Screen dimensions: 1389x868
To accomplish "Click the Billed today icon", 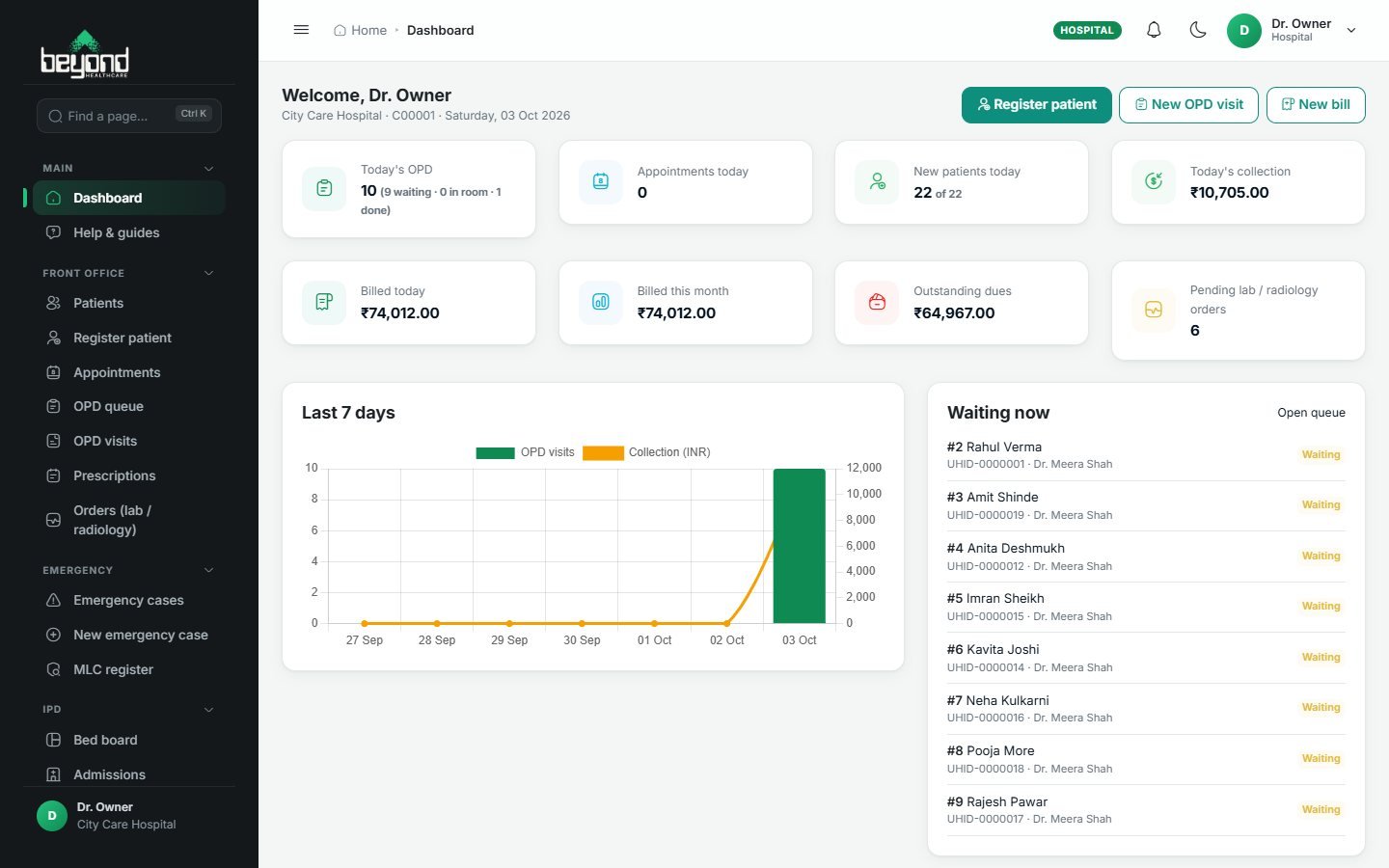I will click(324, 302).
